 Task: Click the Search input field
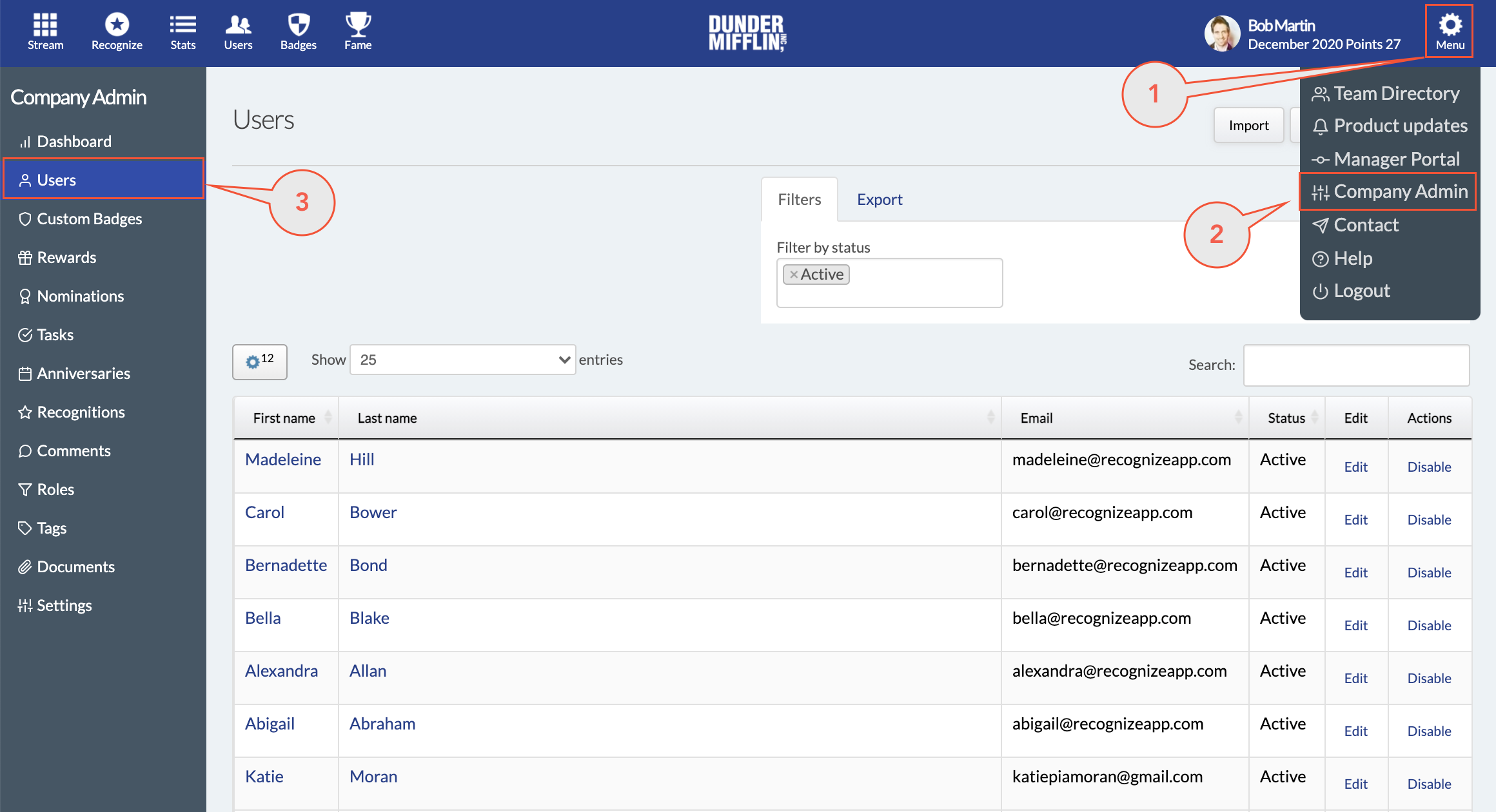pyautogui.click(x=1356, y=365)
